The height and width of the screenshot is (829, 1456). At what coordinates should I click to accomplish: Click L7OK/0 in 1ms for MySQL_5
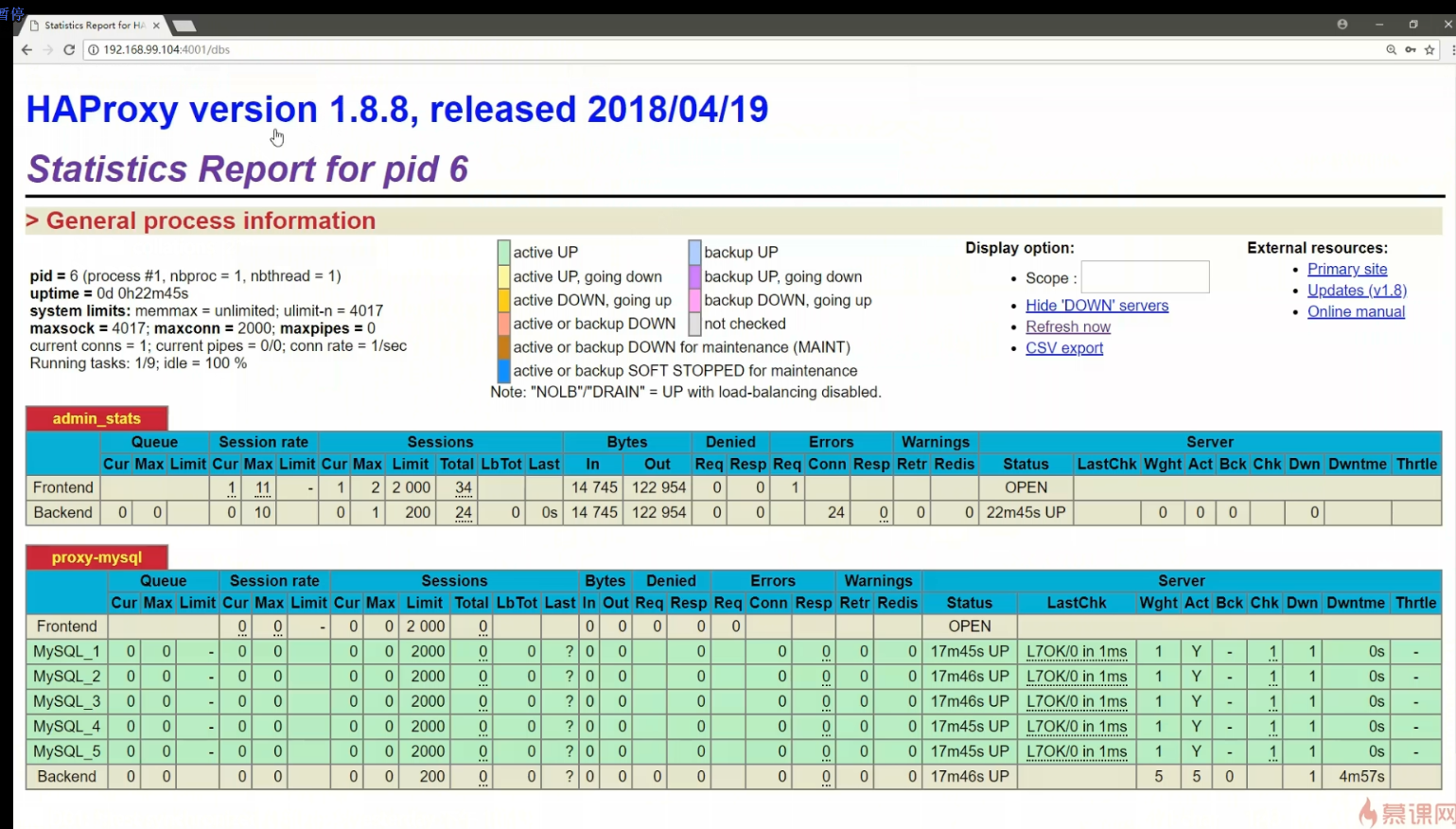point(1077,751)
